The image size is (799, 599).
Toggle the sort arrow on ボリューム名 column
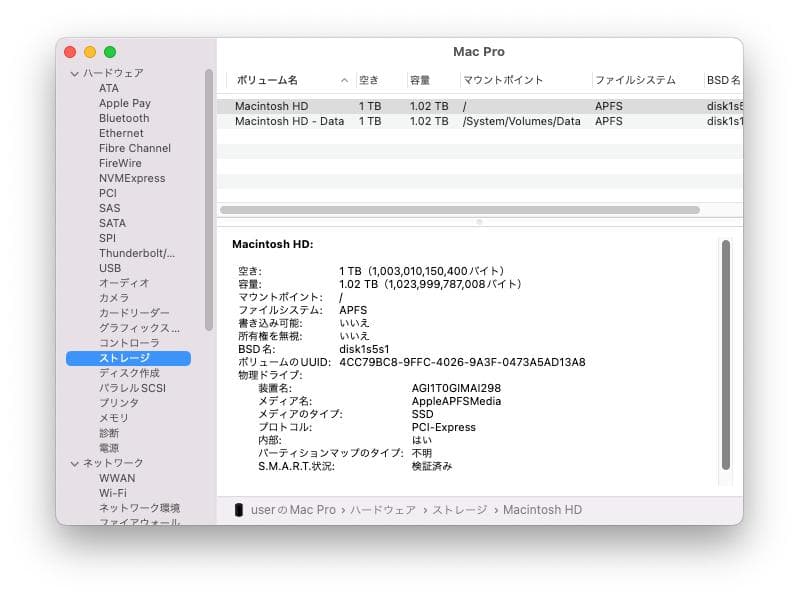pyautogui.click(x=344, y=80)
